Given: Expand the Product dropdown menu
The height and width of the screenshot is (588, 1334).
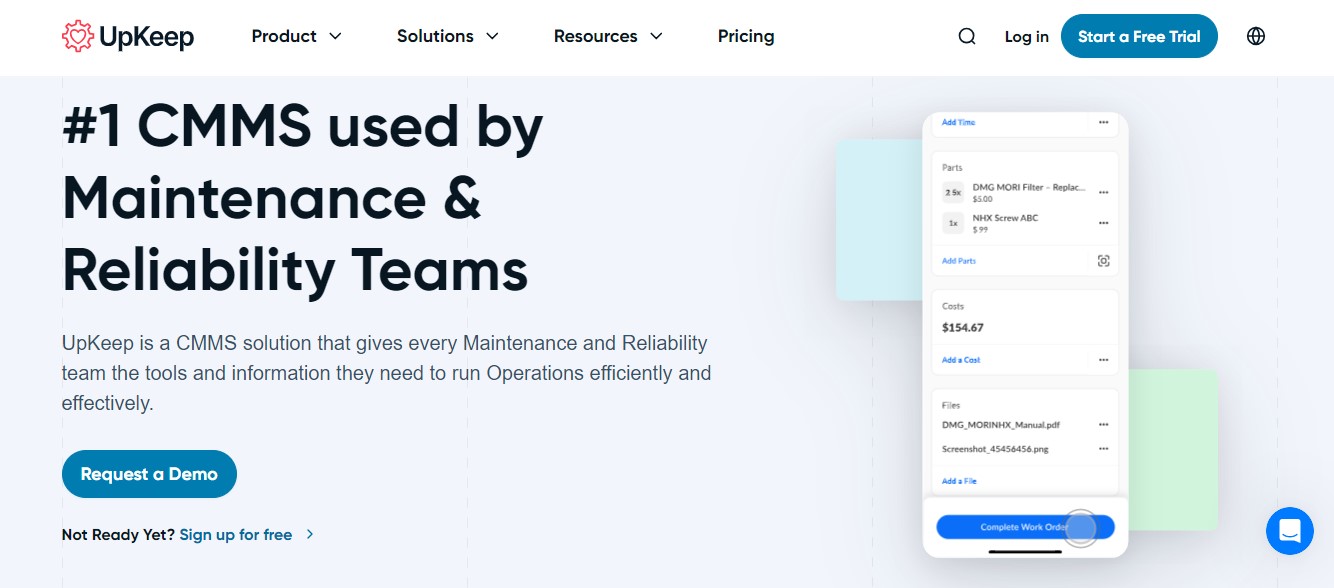Looking at the screenshot, I should [296, 36].
